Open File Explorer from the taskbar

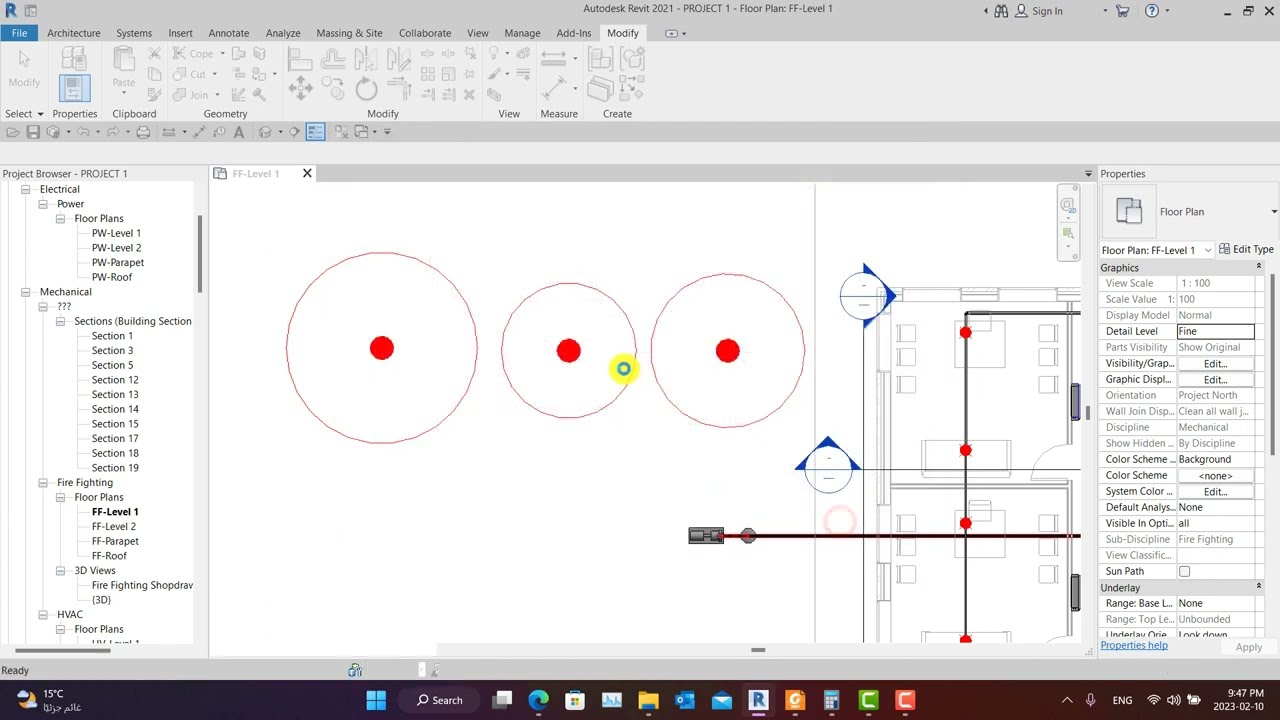pos(648,700)
